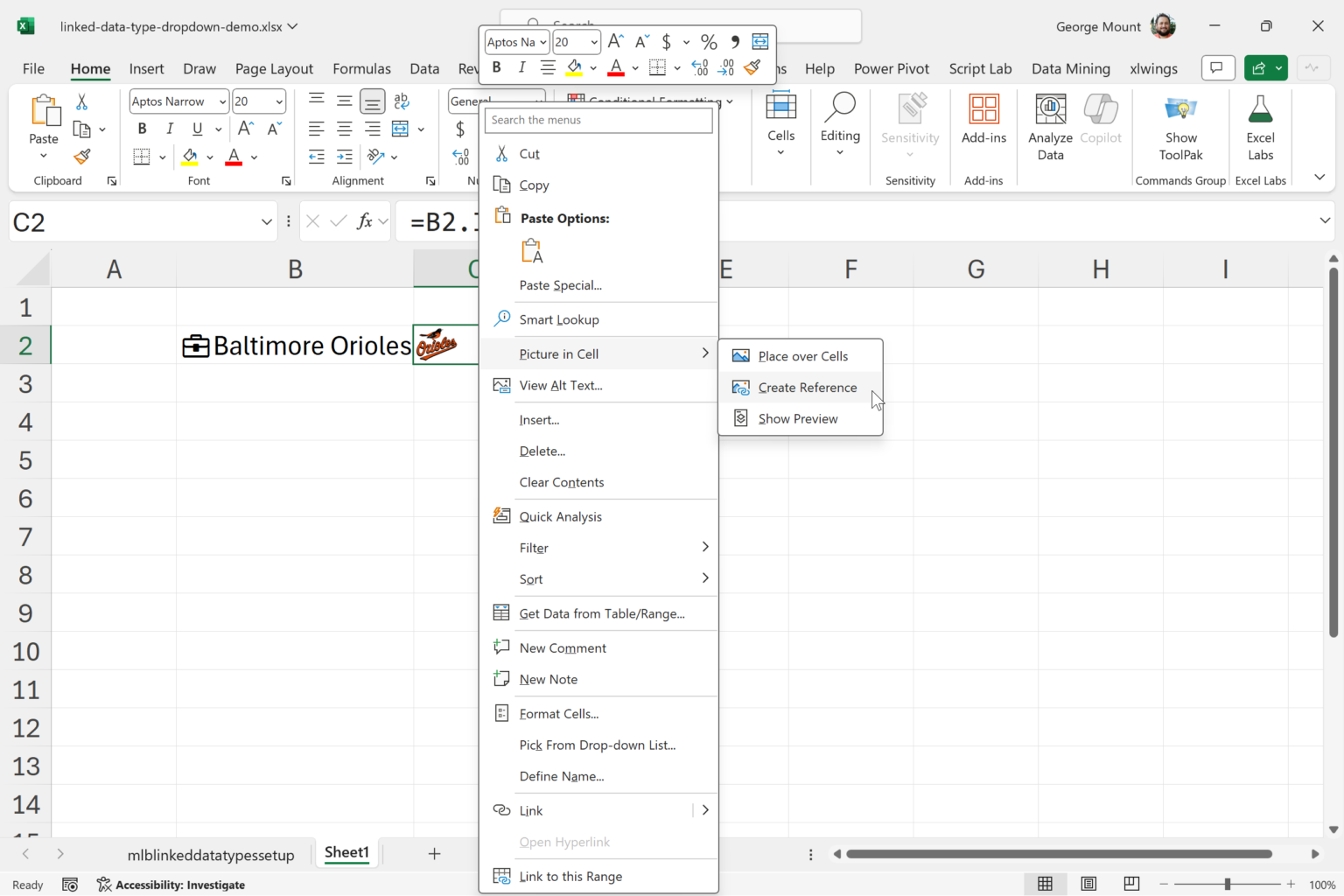Click the Format Painter icon in Clipboard group
1344x896 pixels.
(x=82, y=157)
